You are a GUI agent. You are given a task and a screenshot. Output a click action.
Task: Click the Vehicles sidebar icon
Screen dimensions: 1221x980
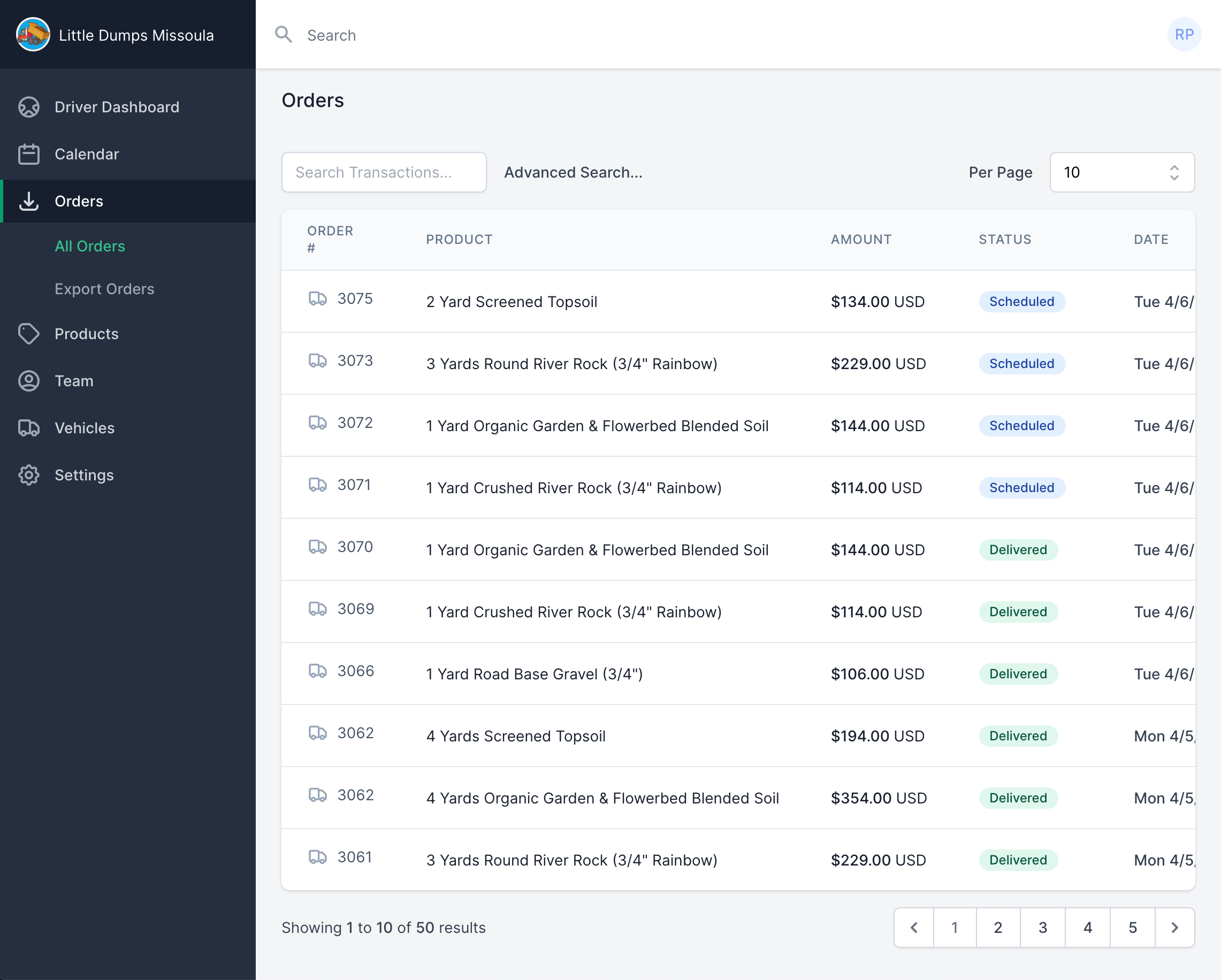point(30,427)
